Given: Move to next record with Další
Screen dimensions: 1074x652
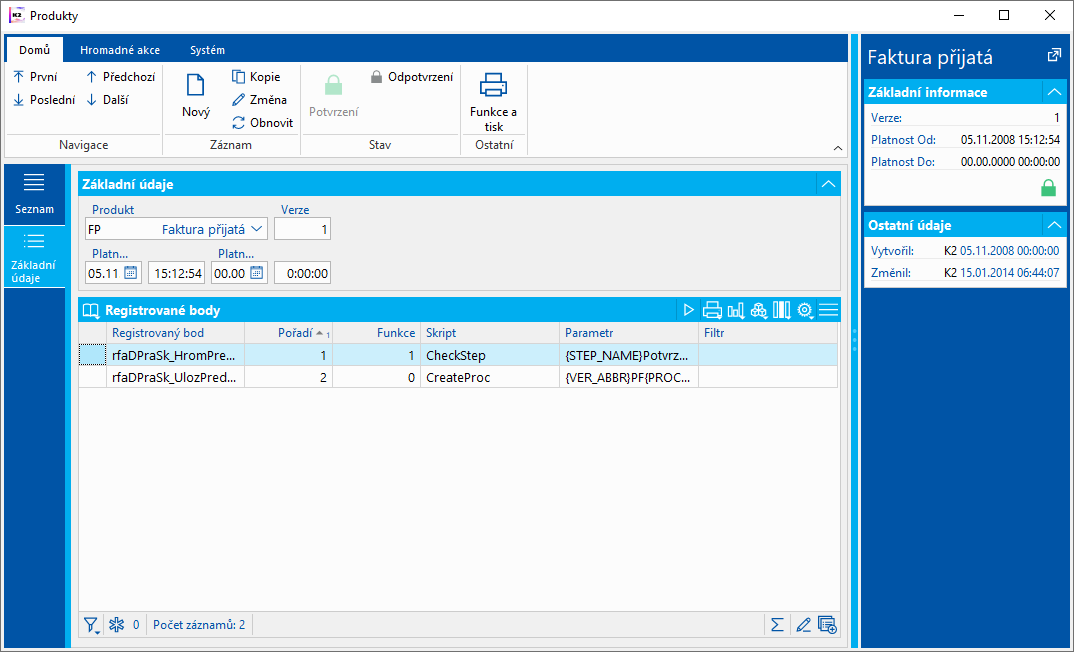Looking at the screenshot, I should tap(108, 100).
